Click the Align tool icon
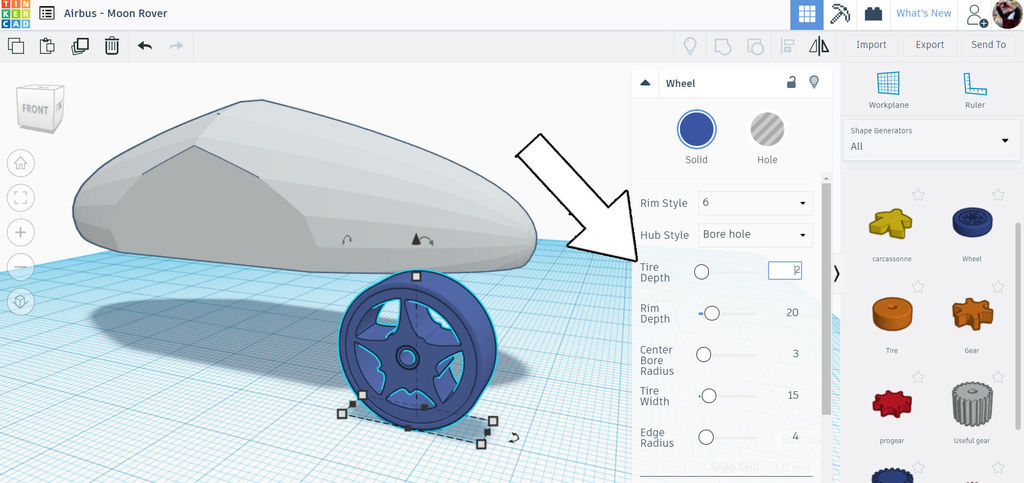Viewport: 1024px width, 483px height. pos(787,46)
